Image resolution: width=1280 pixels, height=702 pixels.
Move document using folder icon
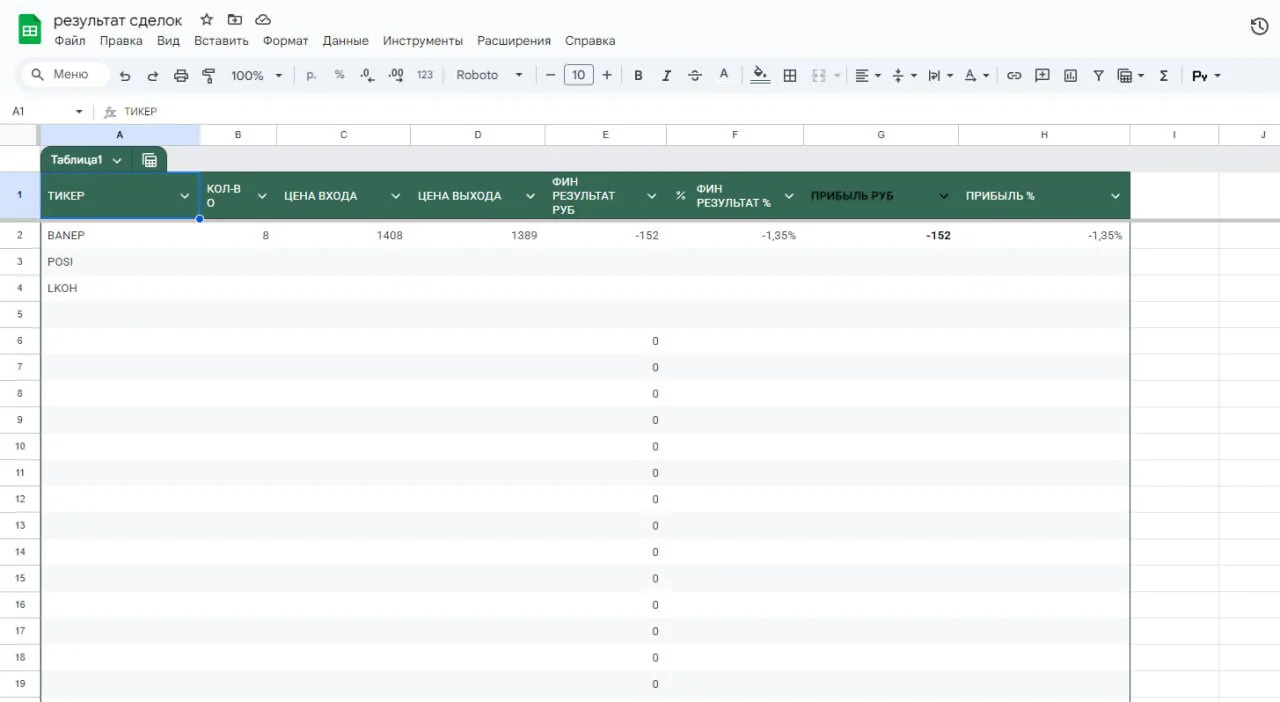[x=235, y=20]
